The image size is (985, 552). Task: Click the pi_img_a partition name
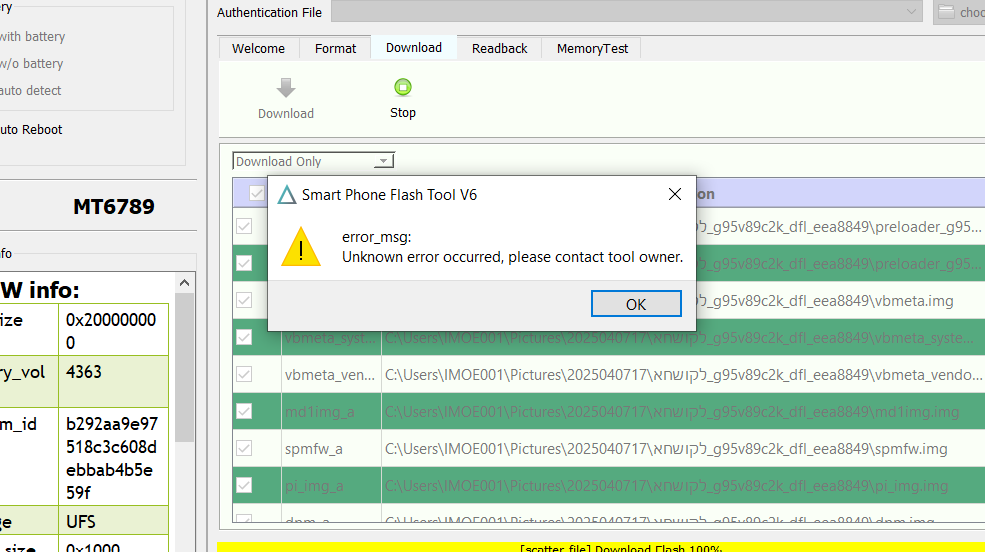pyautogui.click(x=313, y=486)
